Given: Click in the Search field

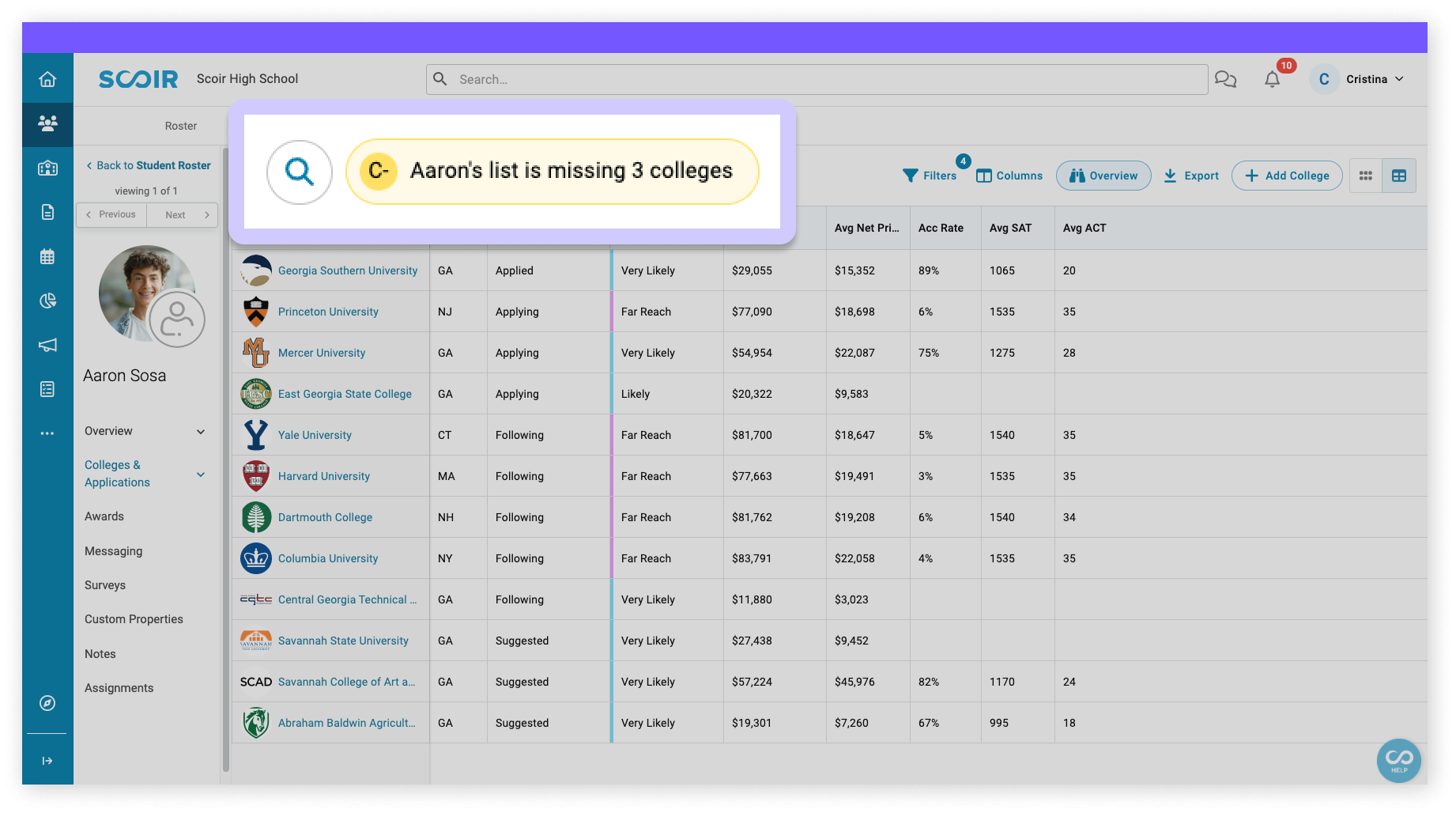Looking at the screenshot, I should coord(817,79).
